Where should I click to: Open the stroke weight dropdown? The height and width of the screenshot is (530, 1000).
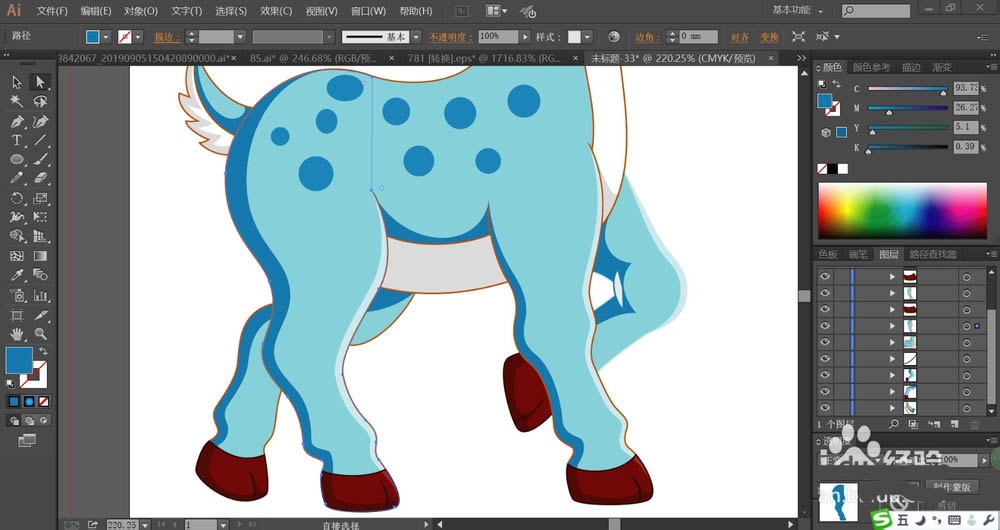[x=240, y=37]
